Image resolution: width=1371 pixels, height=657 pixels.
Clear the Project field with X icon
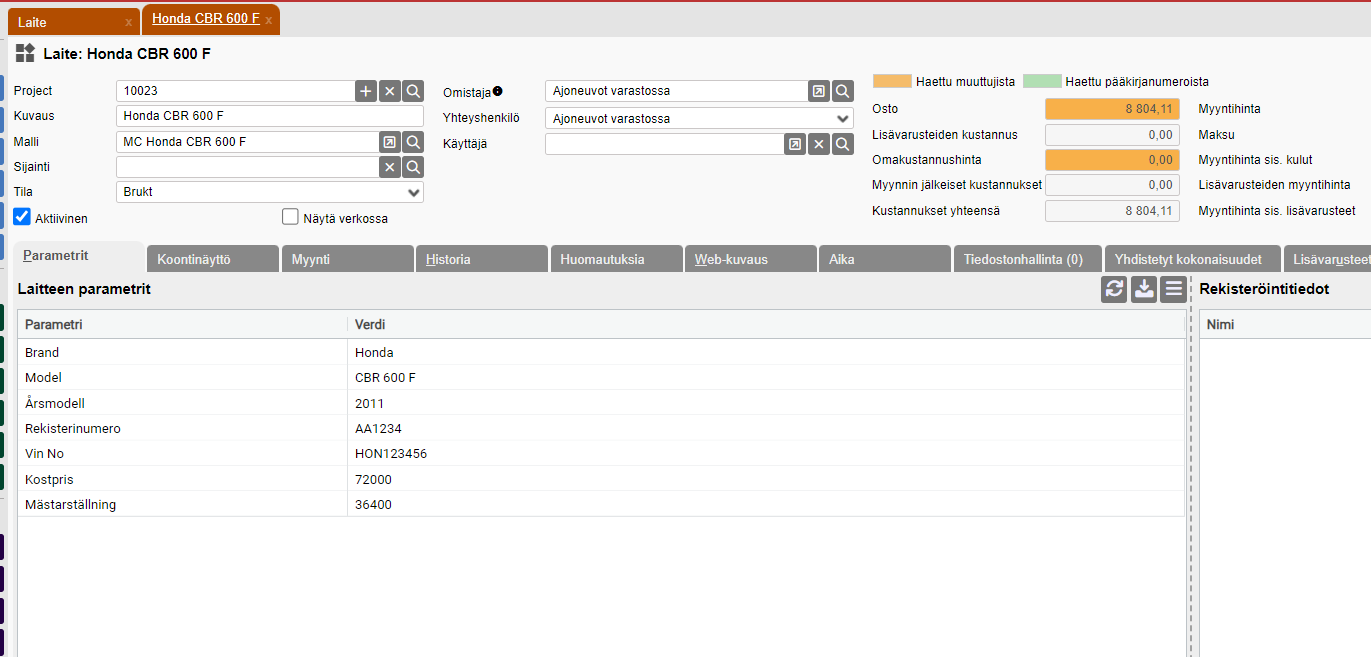pos(390,91)
